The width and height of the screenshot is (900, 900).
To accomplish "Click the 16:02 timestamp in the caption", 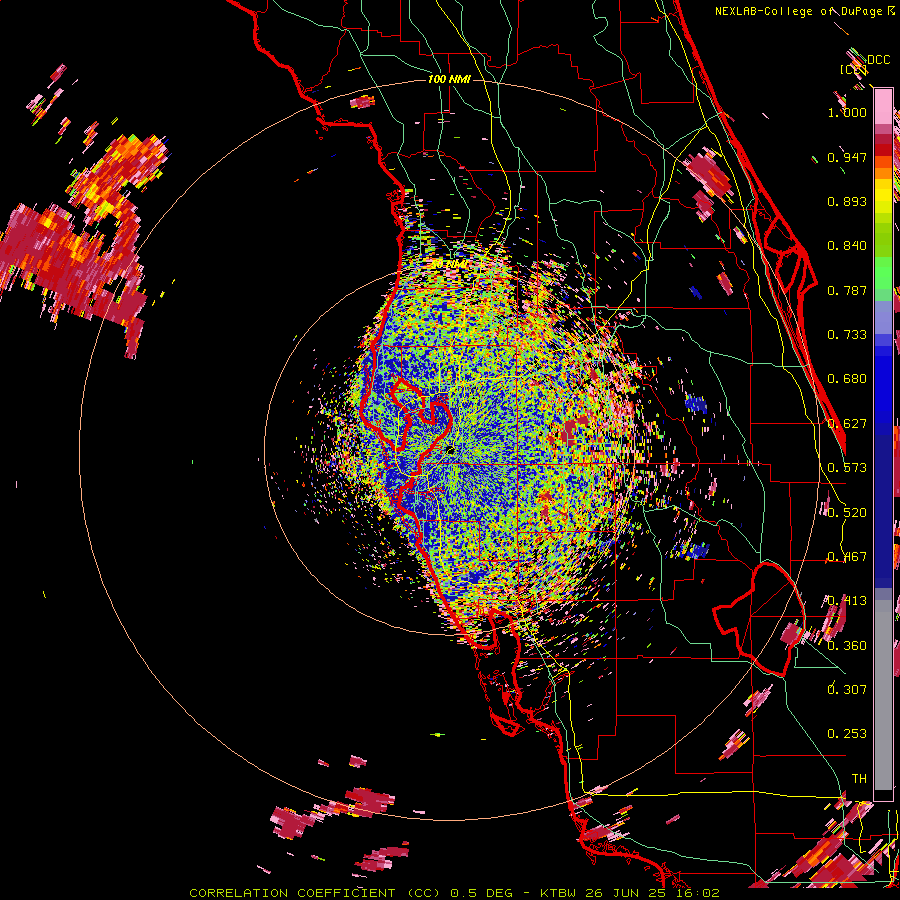I will pos(700,893).
